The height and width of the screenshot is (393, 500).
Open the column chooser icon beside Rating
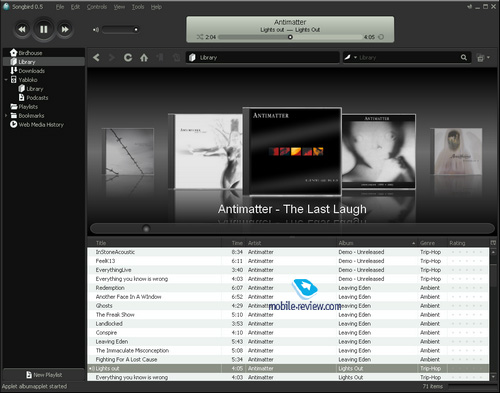(493, 243)
